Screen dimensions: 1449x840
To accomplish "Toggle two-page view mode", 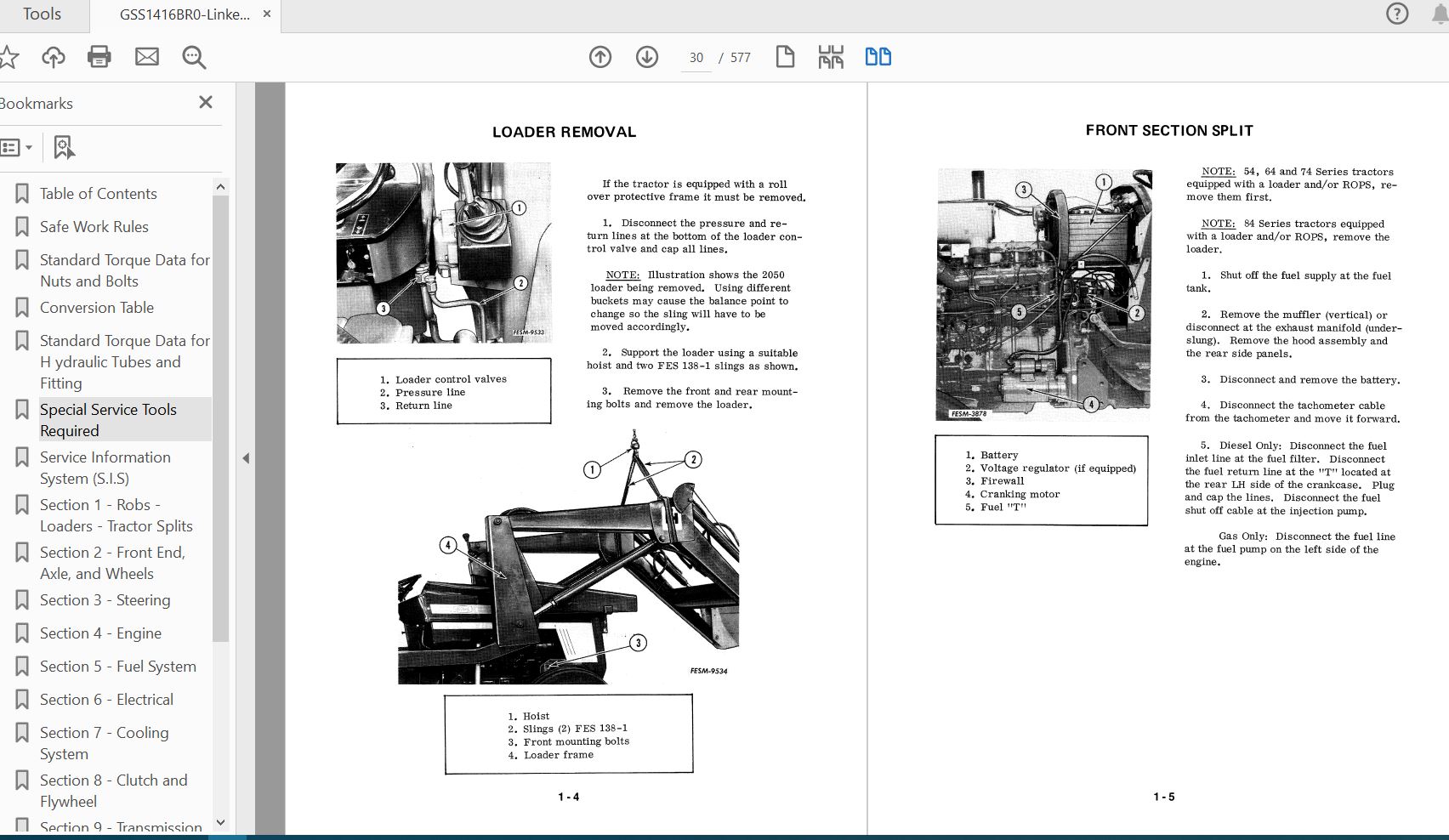I will coord(878,57).
